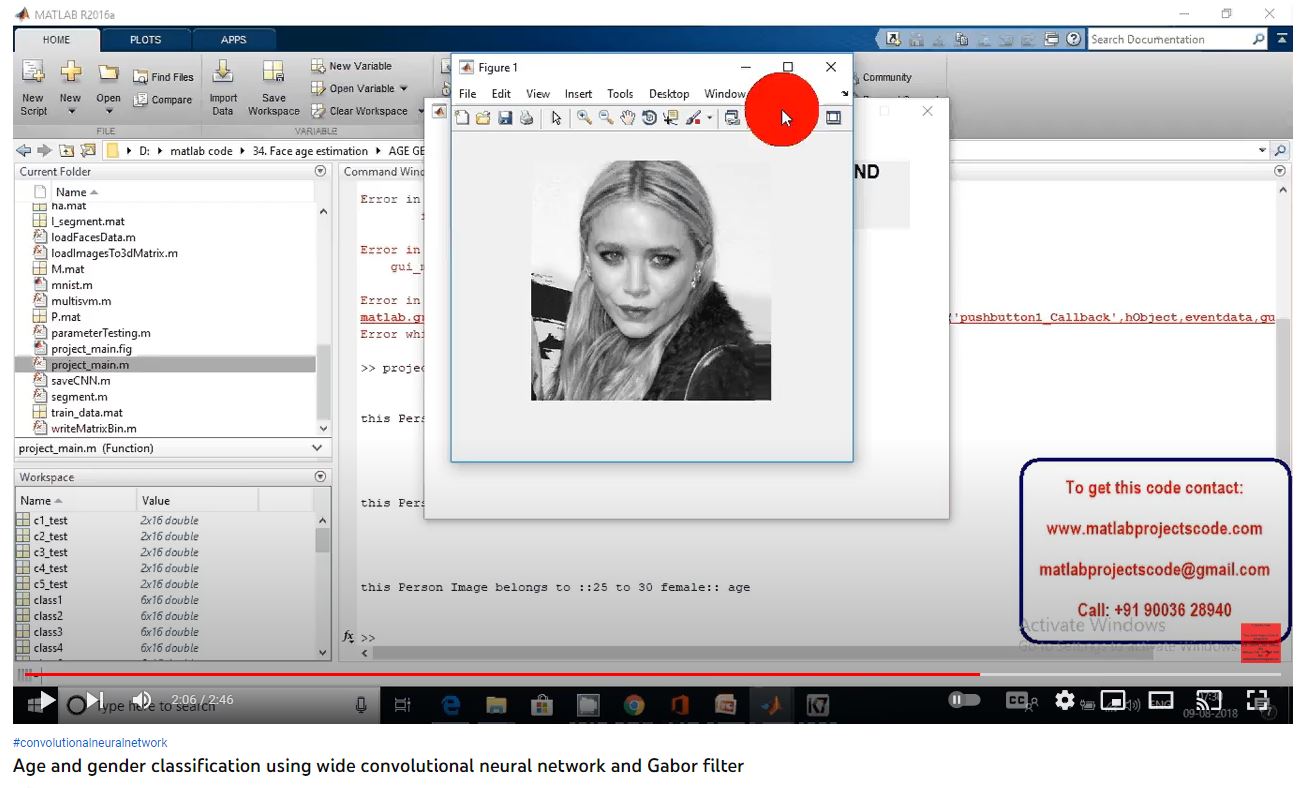The height and width of the screenshot is (788, 1303).
Task: Select the Pan hand tool in Figure 1
Action: (627, 118)
